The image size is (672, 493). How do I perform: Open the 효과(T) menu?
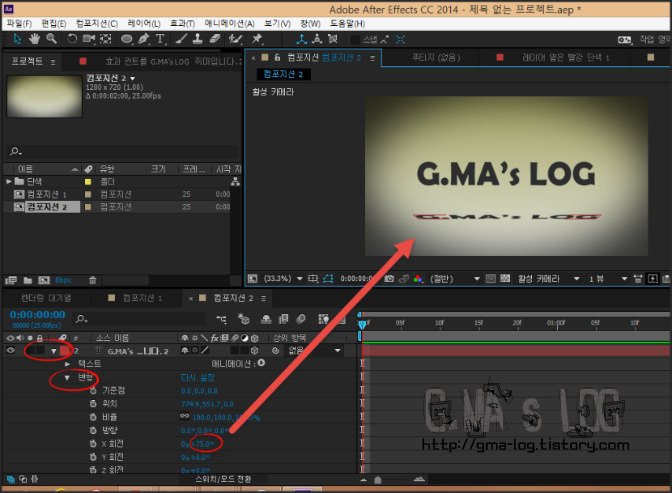[183, 24]
